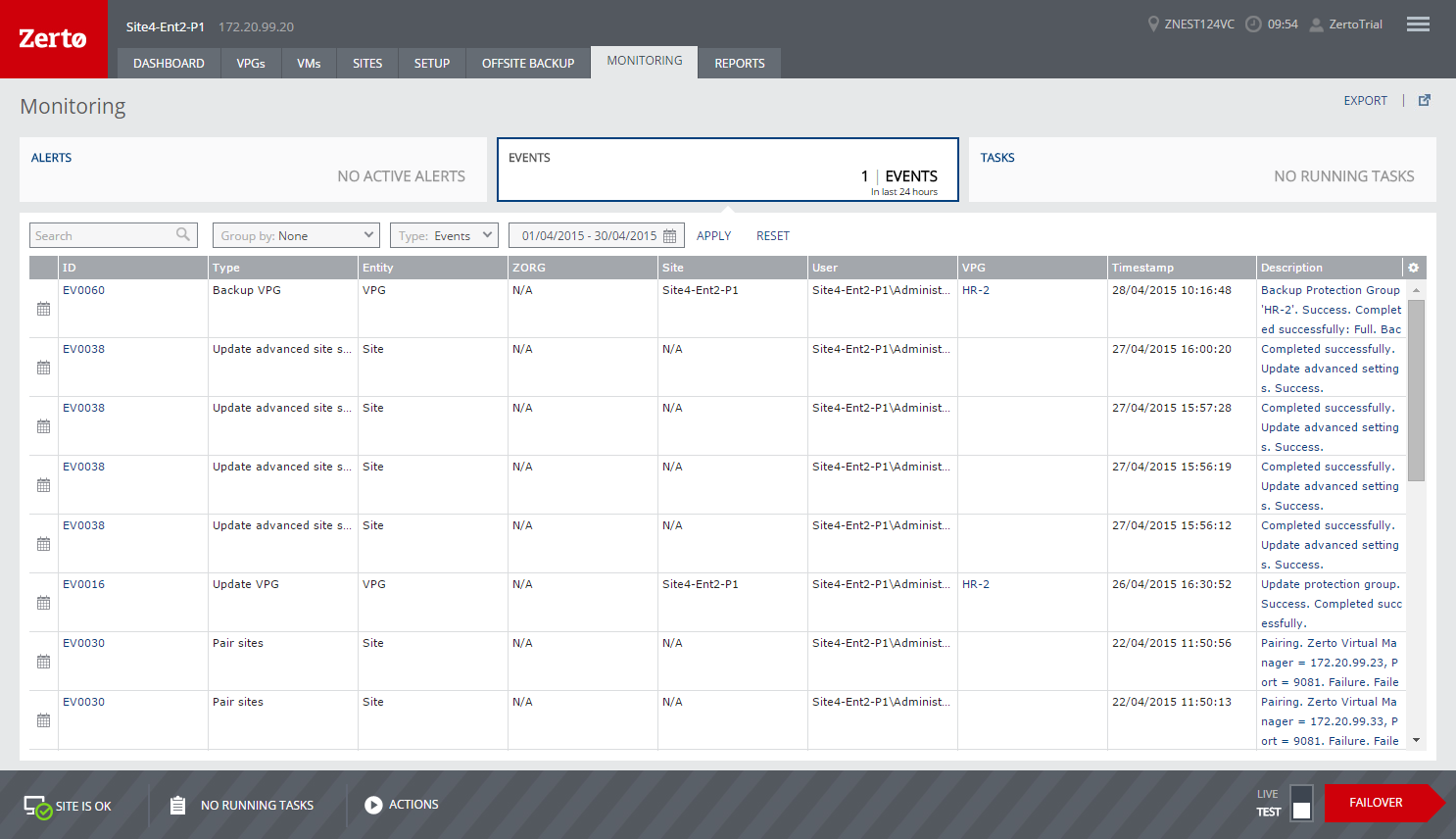Open the Reports tab
This screenshot has width=1456, height=839.
(740, 63)
